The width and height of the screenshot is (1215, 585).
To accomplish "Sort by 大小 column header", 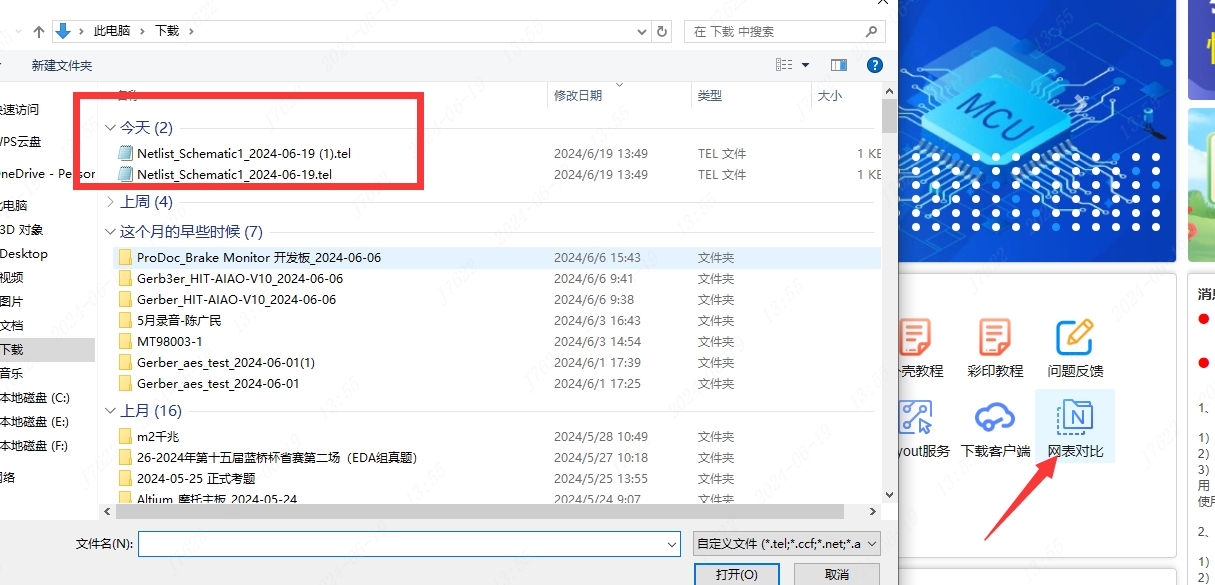I will (x=830, y=96).
